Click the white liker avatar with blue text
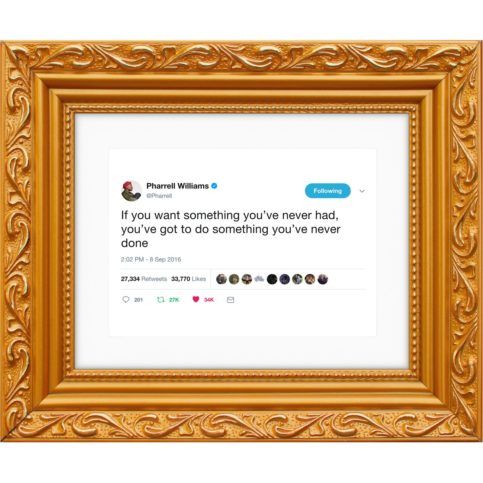This screenshot has height=483, width=483. pos(259,279)
